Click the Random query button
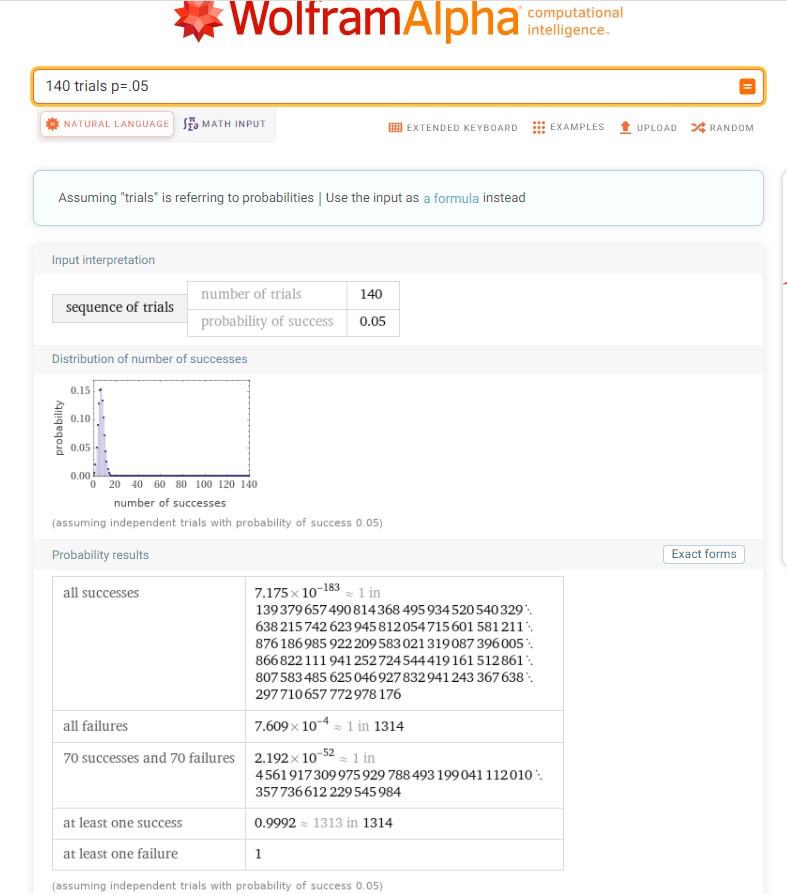Screen dimensions: 787x894 pyautogui.click(x=723, y=128)
